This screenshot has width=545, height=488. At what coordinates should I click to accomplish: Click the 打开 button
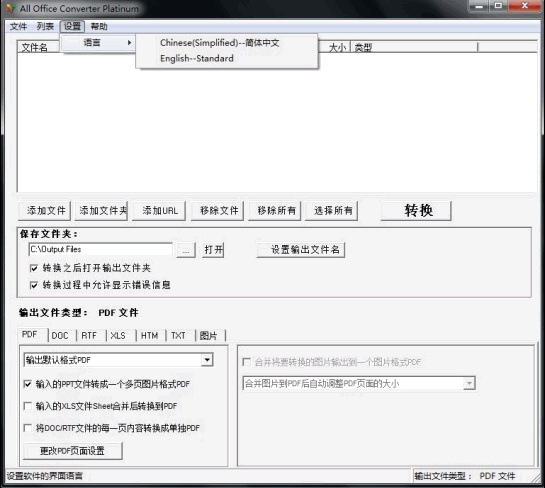213,250
